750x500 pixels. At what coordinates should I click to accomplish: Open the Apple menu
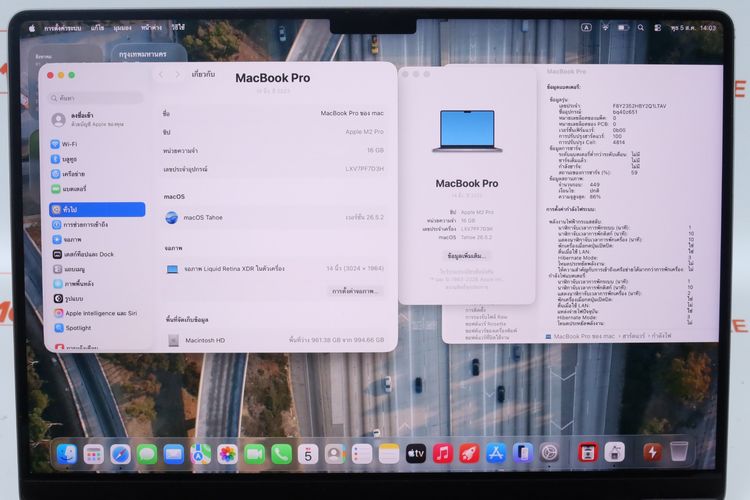pos(32,28)
